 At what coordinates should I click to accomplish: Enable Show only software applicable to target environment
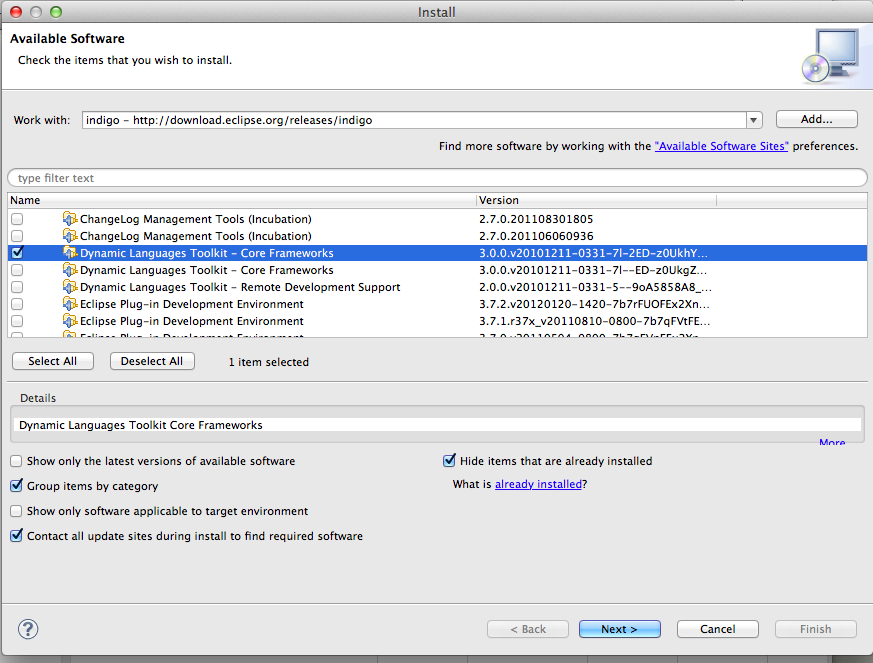pyautogui.click(x=16, y=511)
